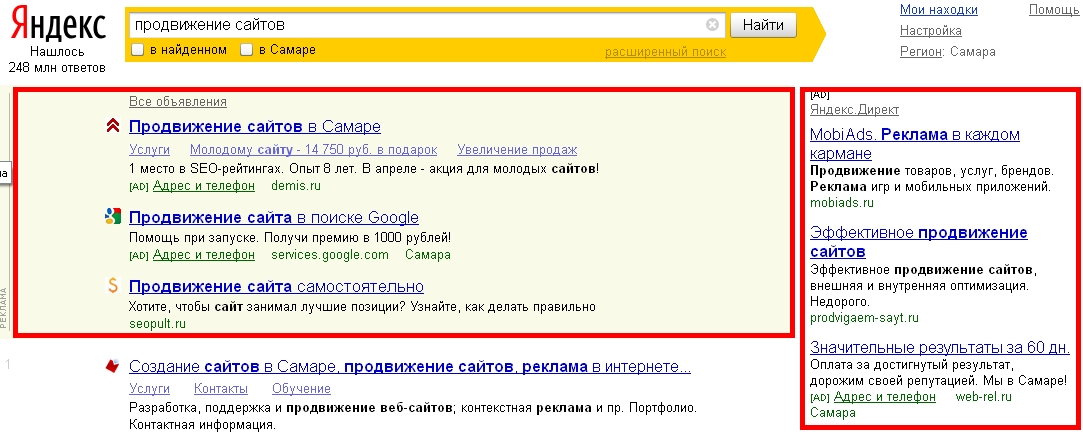1083x433 pixels.
Task: Open ad 'Продвижение сайта самостоятельно'
Action: [x=276, y=286]
